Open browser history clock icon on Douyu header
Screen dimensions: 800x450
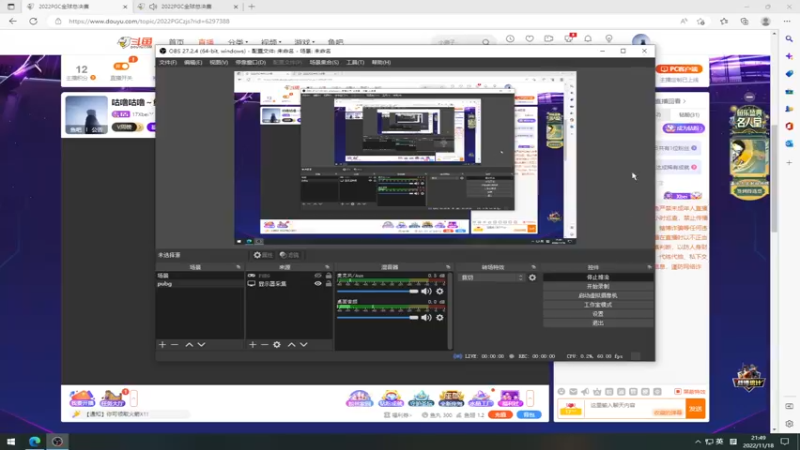tap(510, 39)
